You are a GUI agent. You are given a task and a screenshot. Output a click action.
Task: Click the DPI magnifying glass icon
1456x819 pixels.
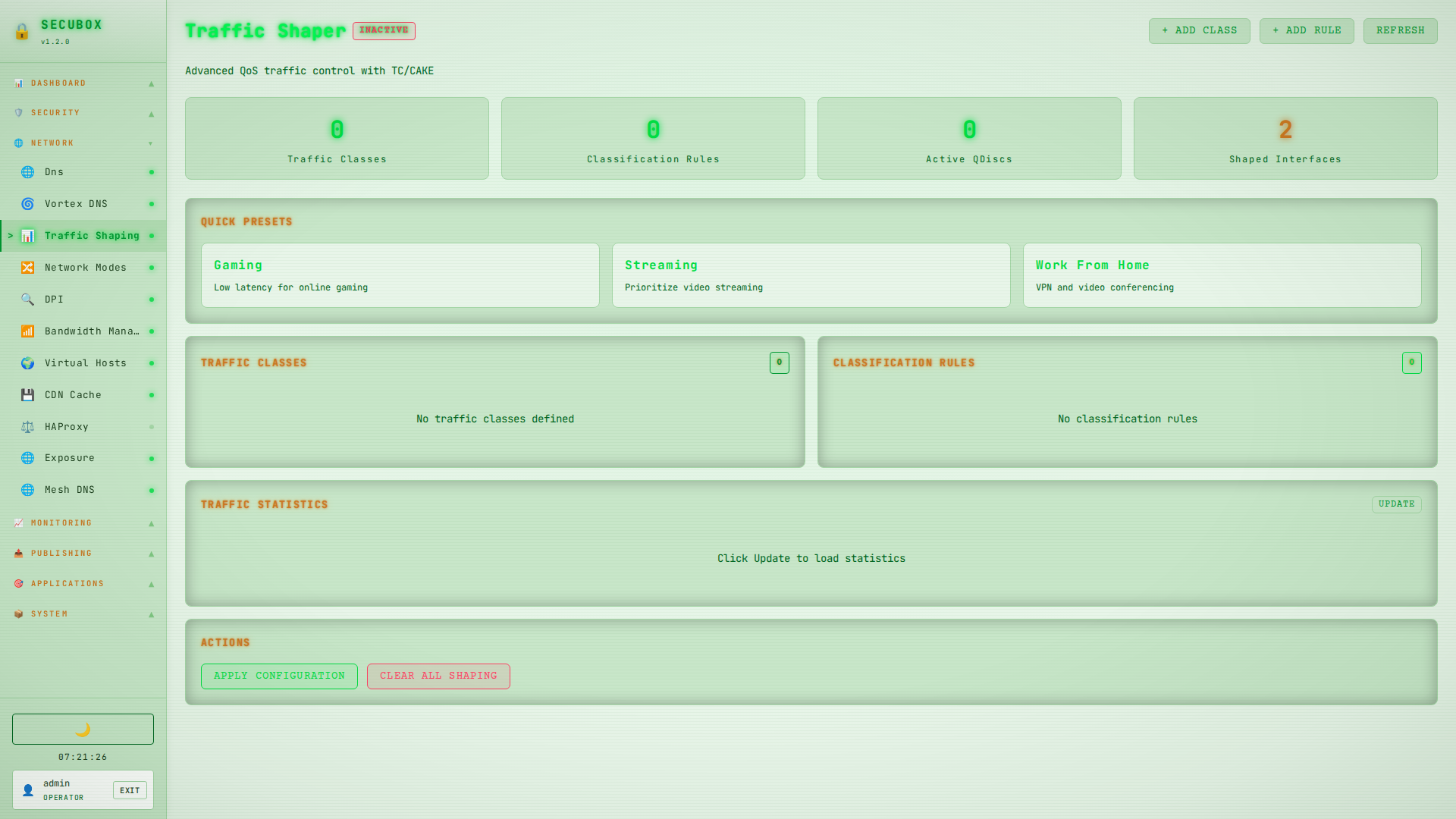click(27, 300)
